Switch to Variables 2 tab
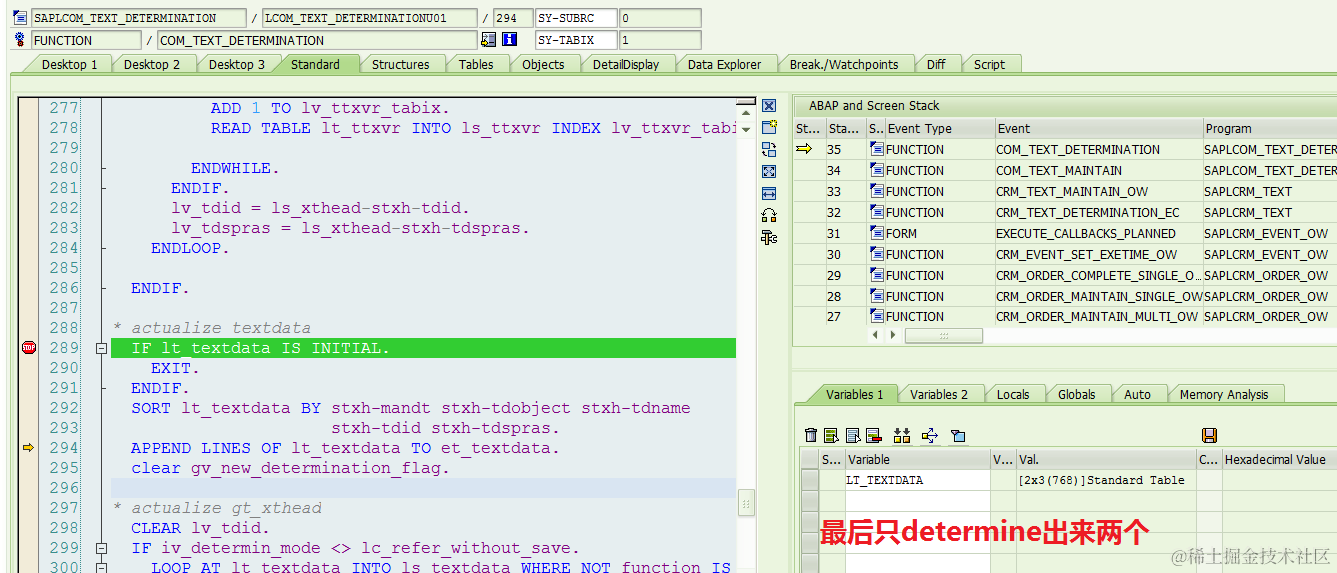This screenshot has height=573, width=1337. (939, 394)
